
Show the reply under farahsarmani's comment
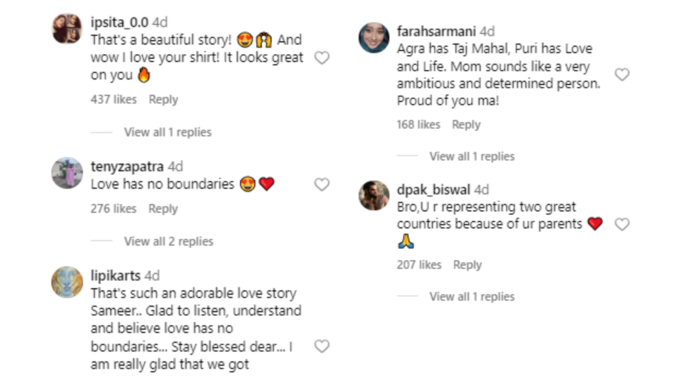tap(472, 156)
